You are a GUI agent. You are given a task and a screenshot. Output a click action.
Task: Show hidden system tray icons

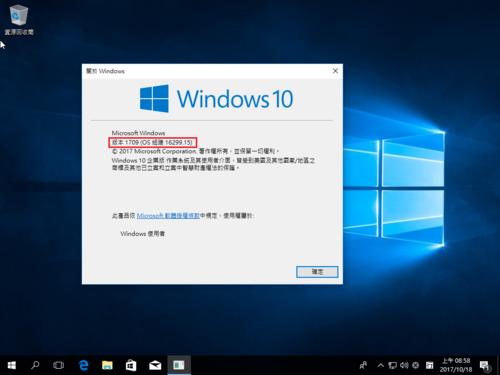381,365
